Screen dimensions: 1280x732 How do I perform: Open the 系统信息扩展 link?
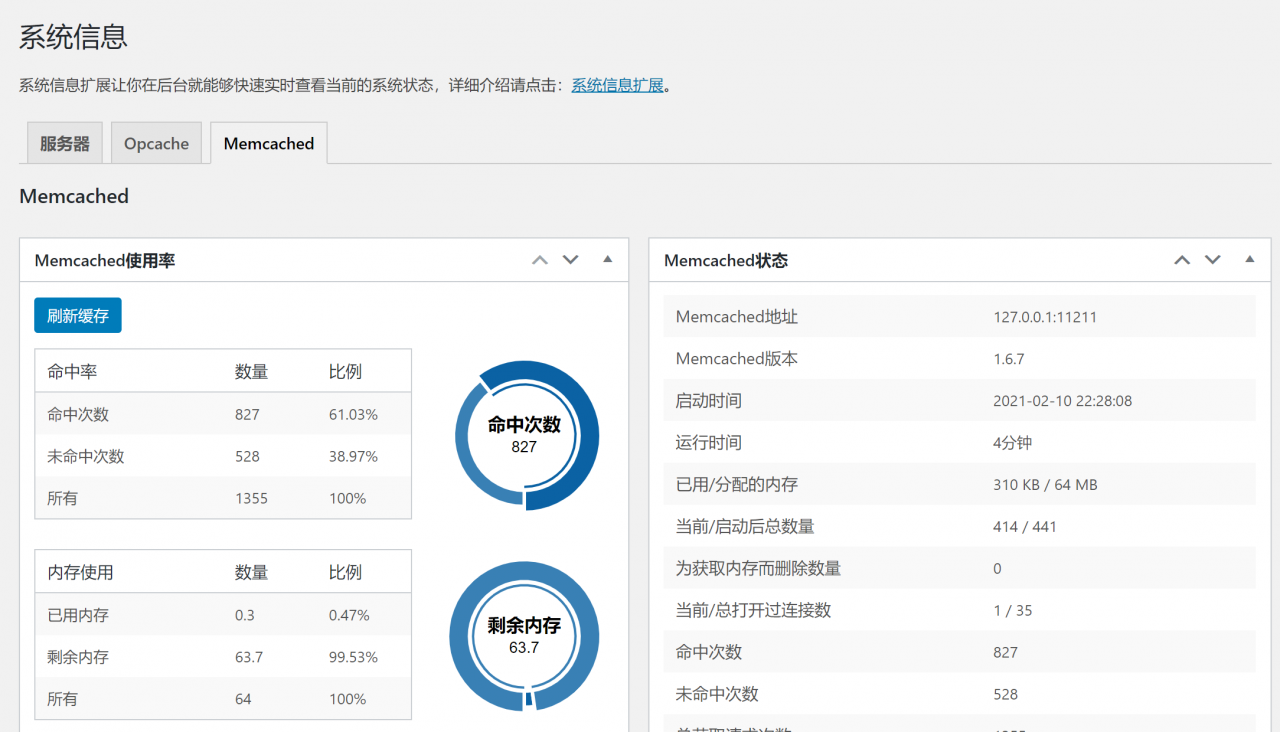[x=618, y=85]
